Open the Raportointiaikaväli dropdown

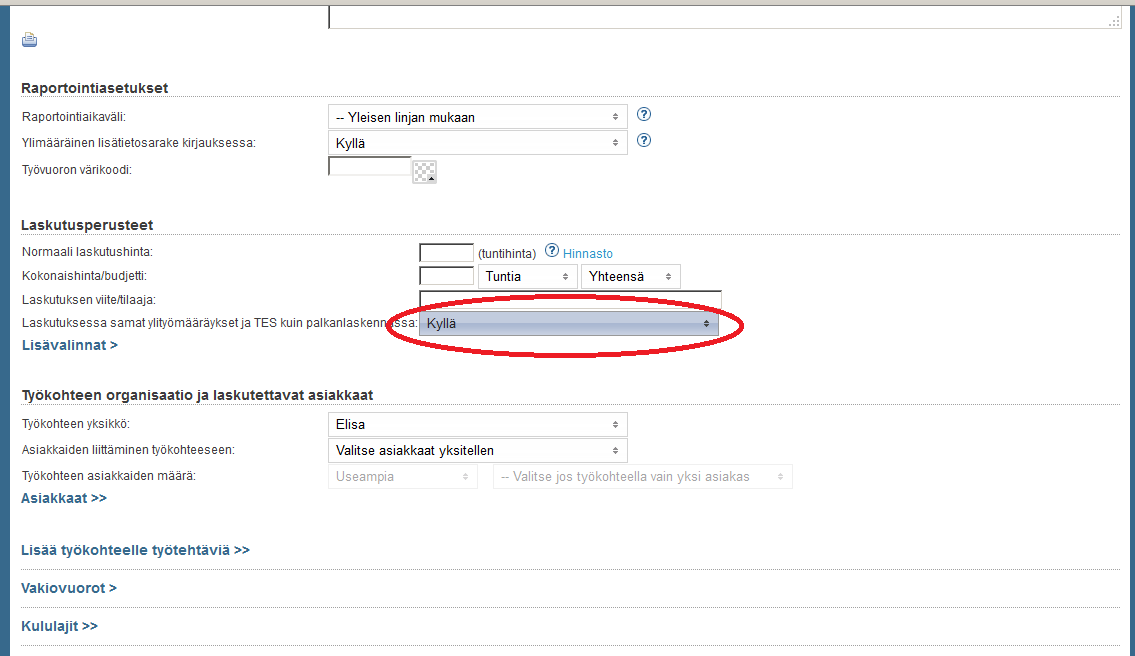[x=477, y=117]
